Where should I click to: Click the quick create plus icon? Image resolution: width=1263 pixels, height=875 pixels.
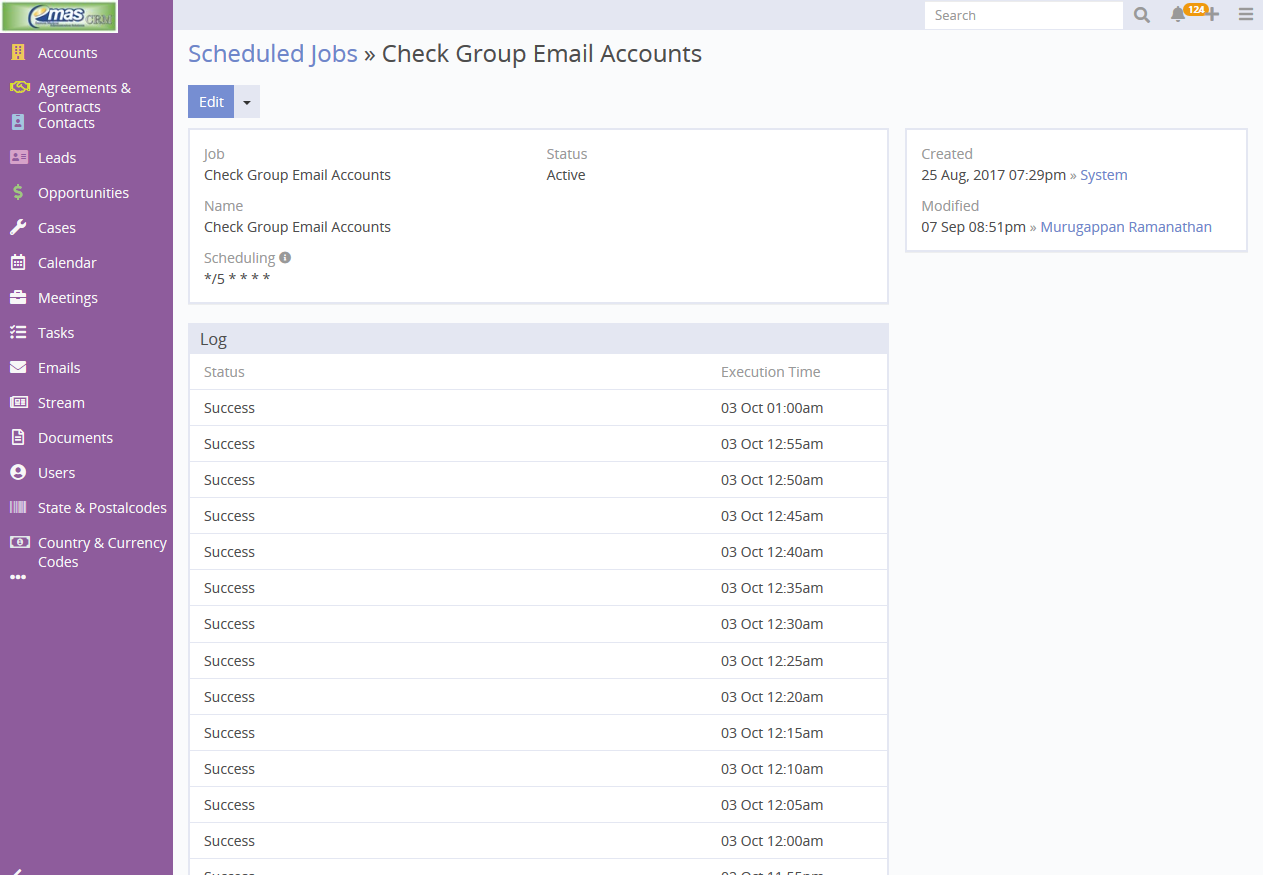coord(1212,15)
